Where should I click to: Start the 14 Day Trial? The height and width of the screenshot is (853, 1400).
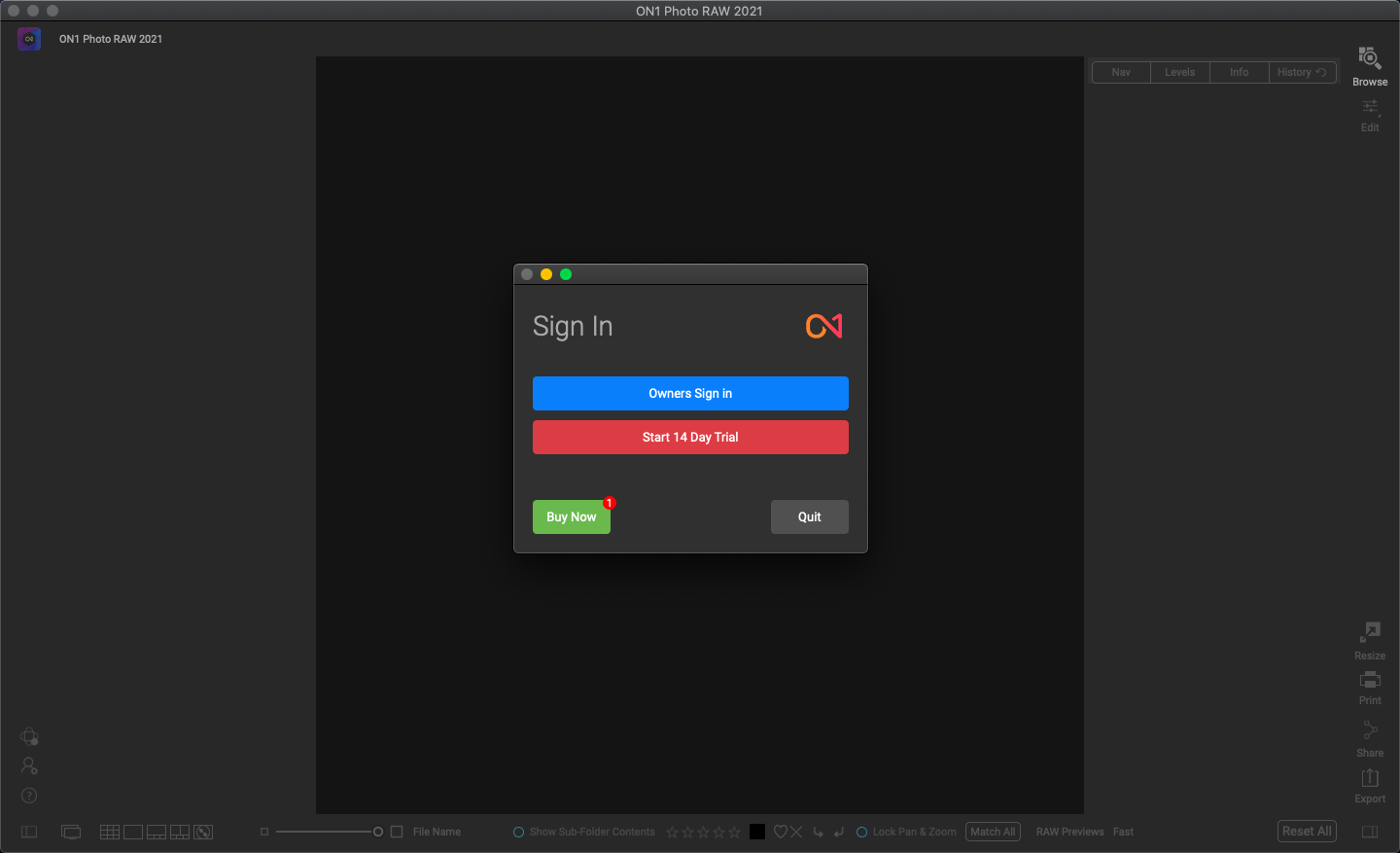click(x=690, y=437)
